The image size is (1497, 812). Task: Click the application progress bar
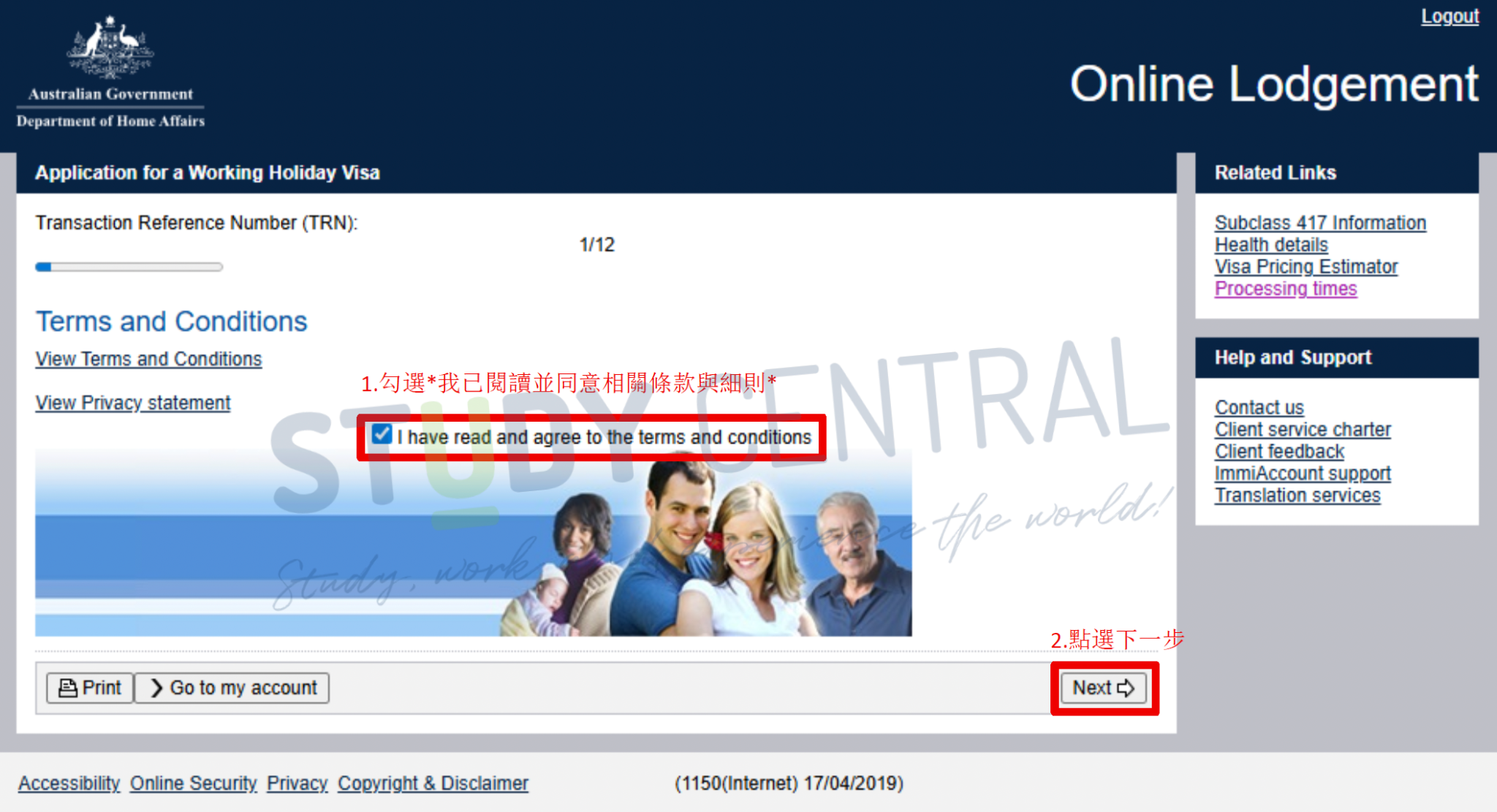point(129,267)
